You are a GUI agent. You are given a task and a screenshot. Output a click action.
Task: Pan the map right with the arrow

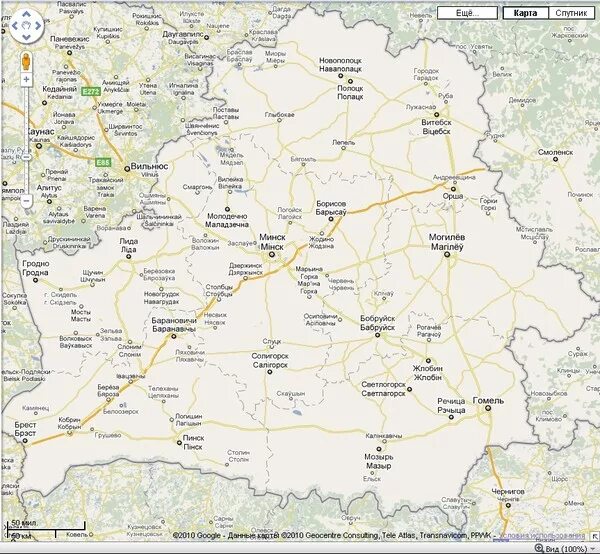tap(38, 26)
